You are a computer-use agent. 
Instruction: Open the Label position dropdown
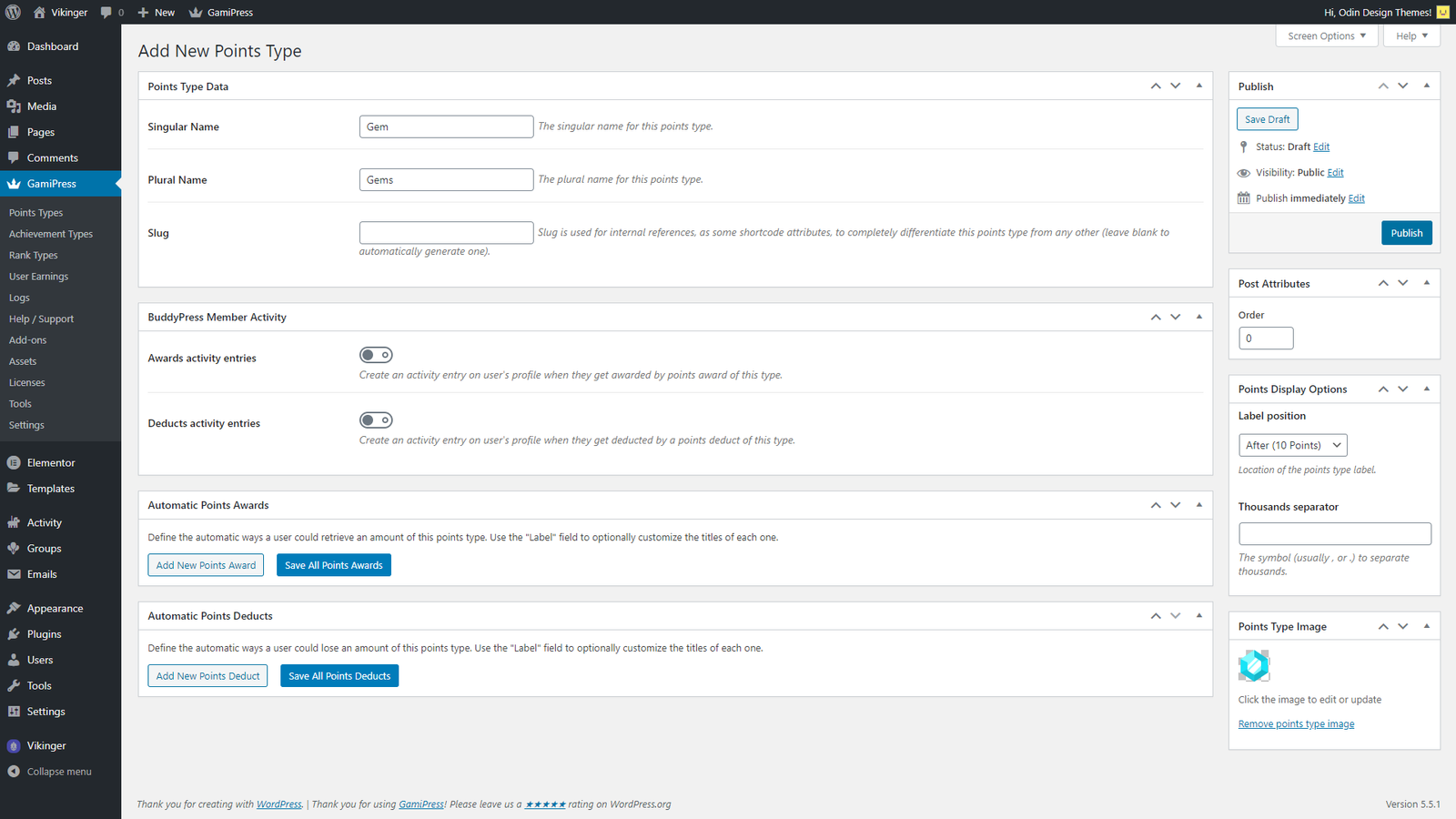pos(1292,445)
